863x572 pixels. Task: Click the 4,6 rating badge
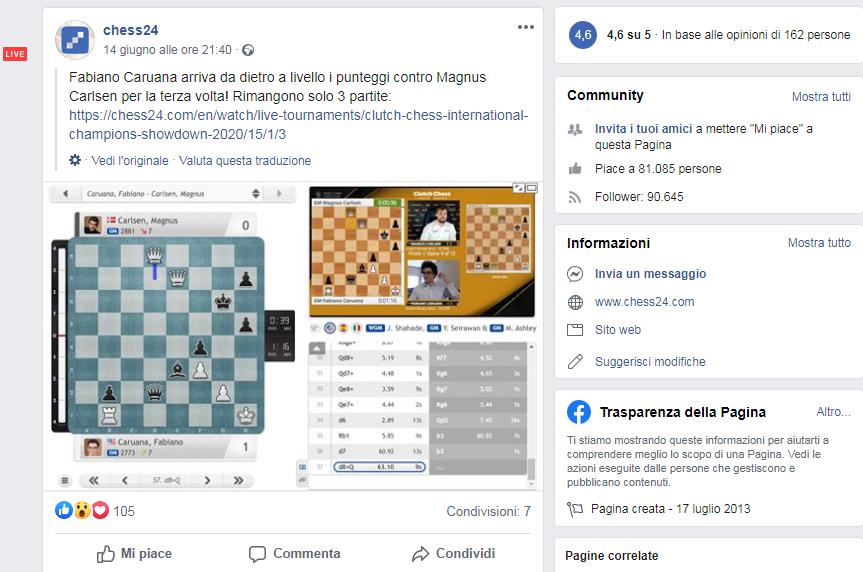pos(583,35)
